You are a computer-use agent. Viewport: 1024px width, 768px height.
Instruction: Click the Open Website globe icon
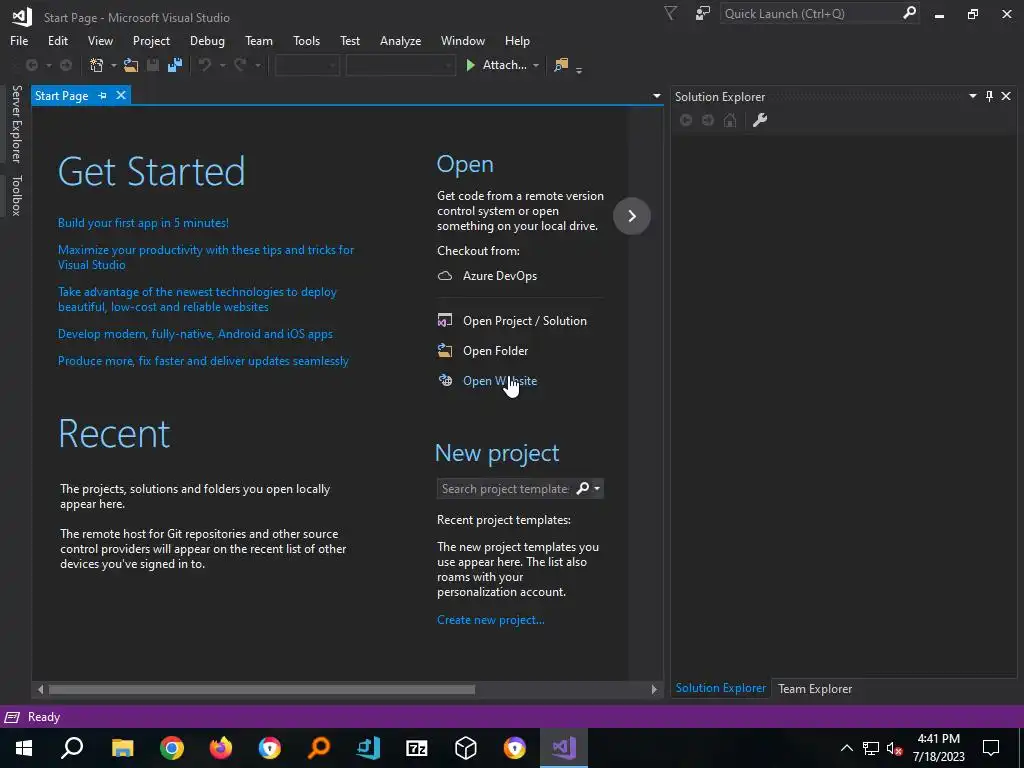[445, 381]
